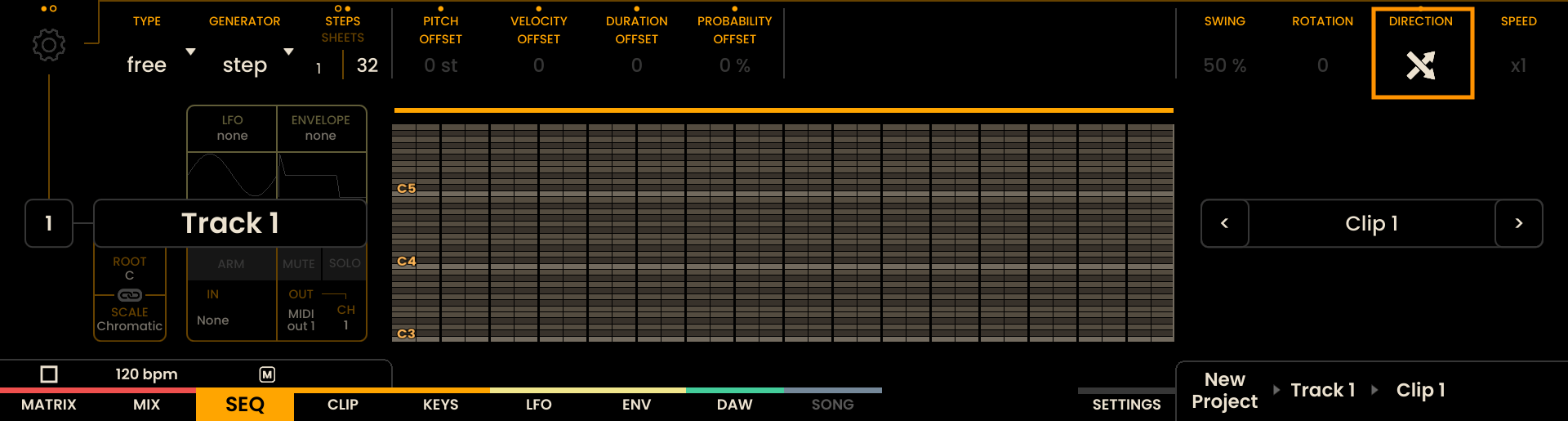Select the Steps value 32
The width and height of the screenshot is (1568, 421).
point(367,65)
